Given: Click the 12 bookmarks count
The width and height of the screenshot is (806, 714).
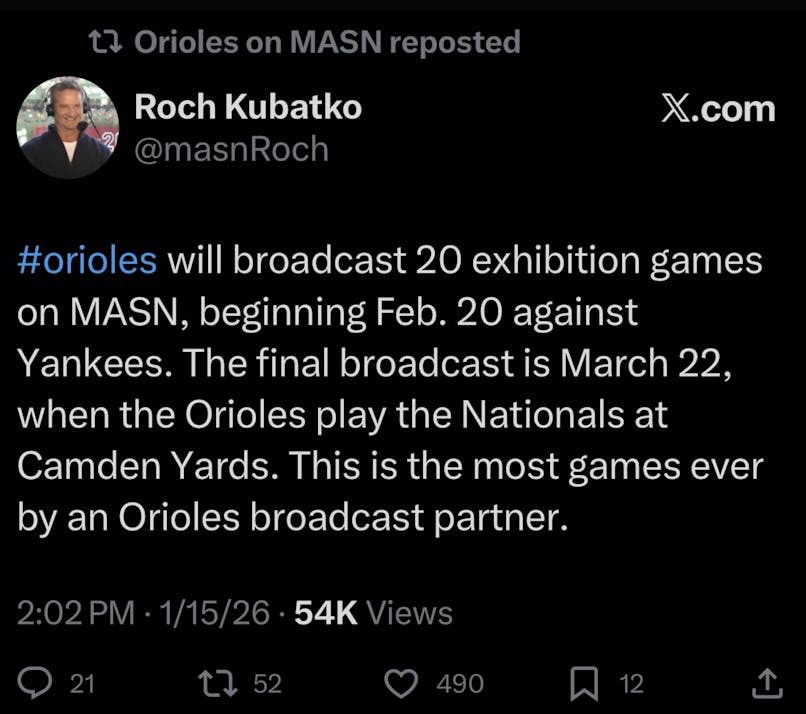Looking at the screenshot, I should pos(631,683).
